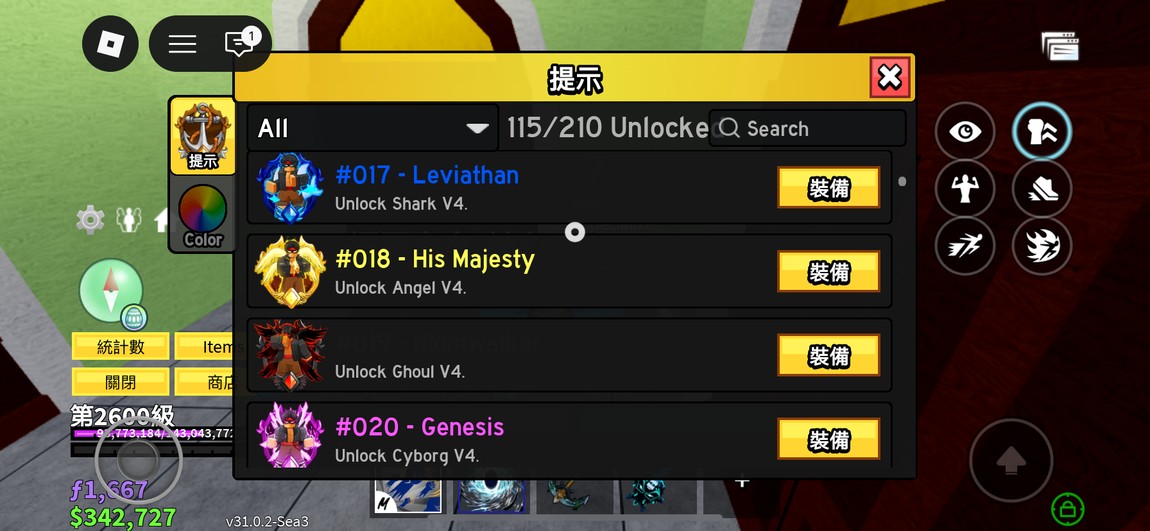Click the Search titles input field

pos(807,128)
